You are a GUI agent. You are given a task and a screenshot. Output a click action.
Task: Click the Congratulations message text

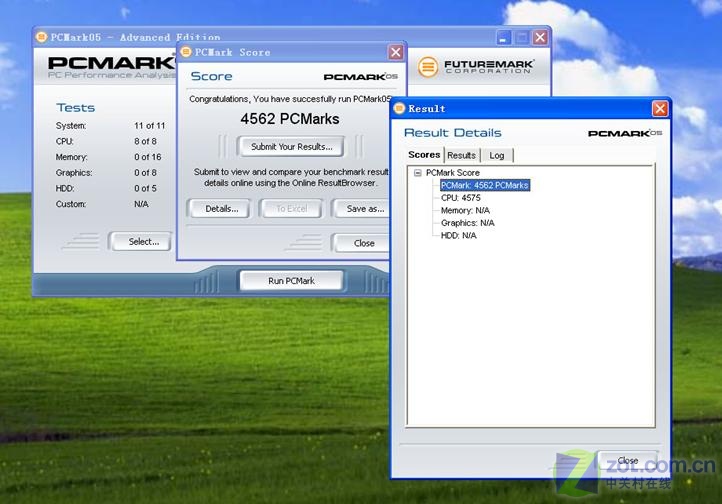290,99
